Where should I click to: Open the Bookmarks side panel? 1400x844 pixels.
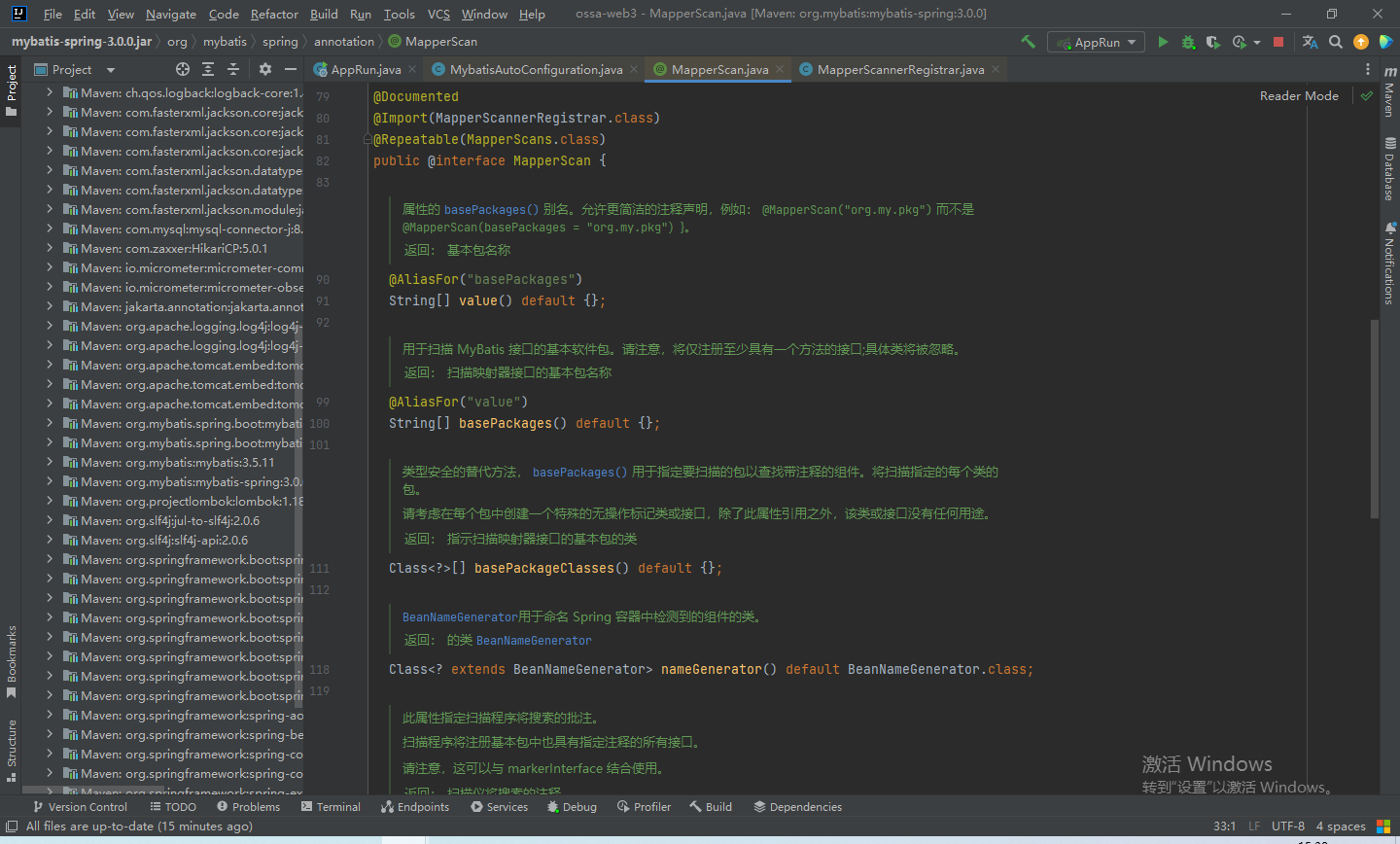(x=12, y=661)
